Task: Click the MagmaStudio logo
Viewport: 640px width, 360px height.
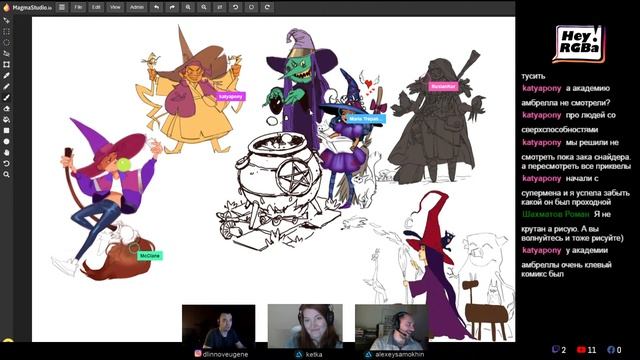Action: point(28,7)
